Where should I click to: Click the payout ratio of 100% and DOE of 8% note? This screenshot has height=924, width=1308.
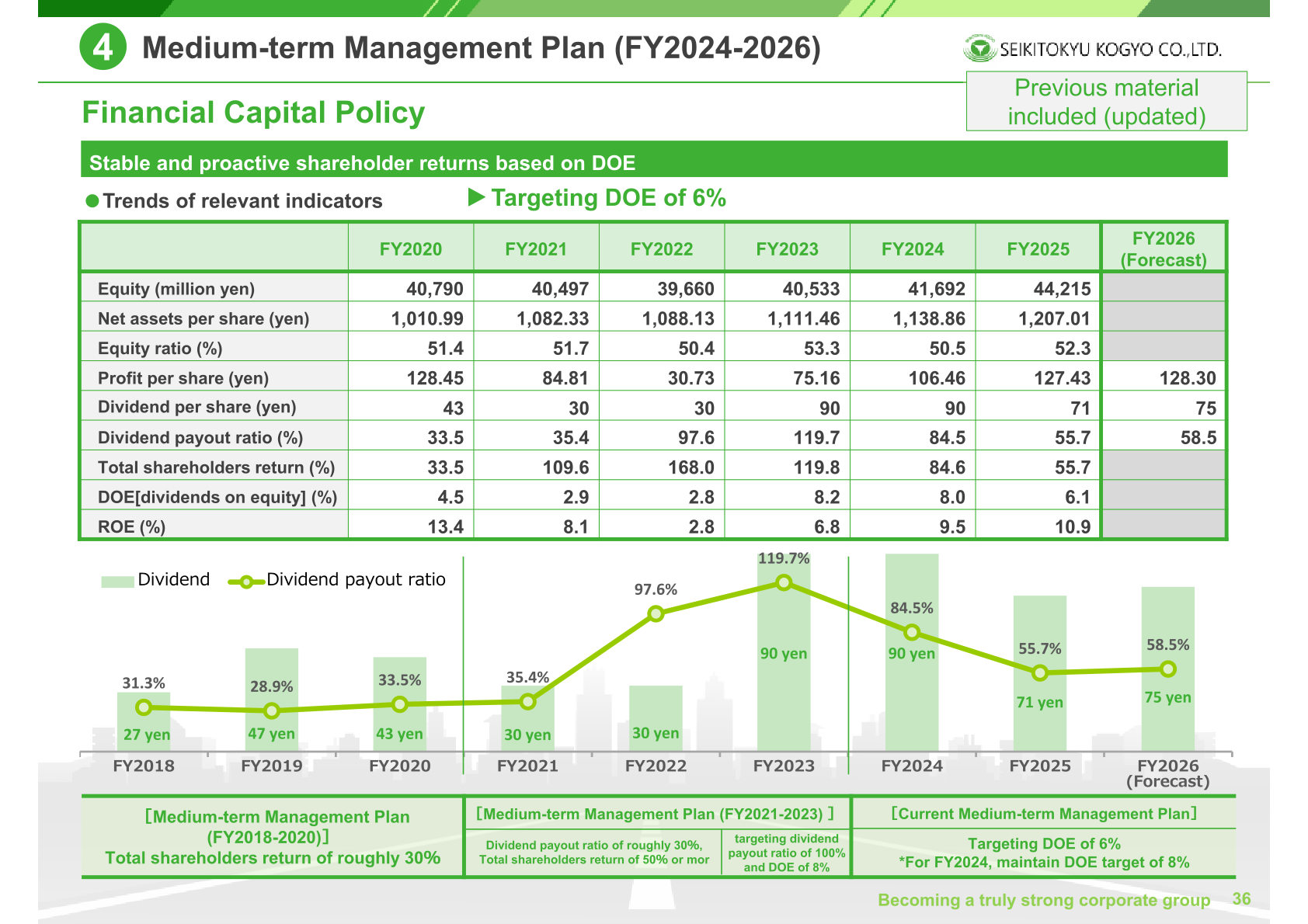787,853
